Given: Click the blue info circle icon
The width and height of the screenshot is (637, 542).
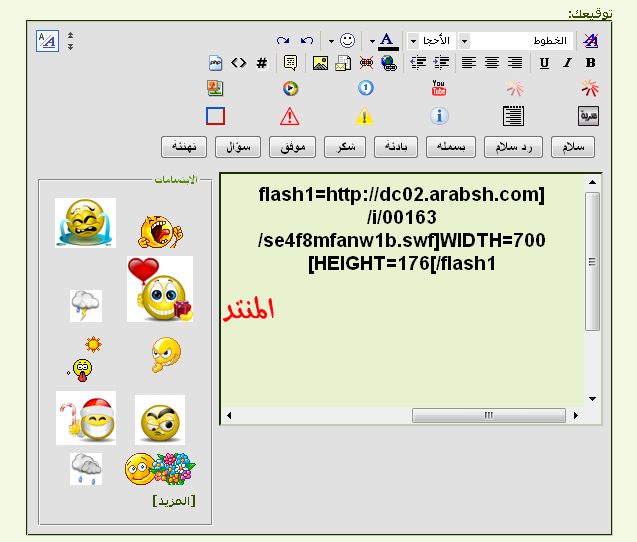Looking at the screenshot, I should pyautogui.click(x=439, y=116).
